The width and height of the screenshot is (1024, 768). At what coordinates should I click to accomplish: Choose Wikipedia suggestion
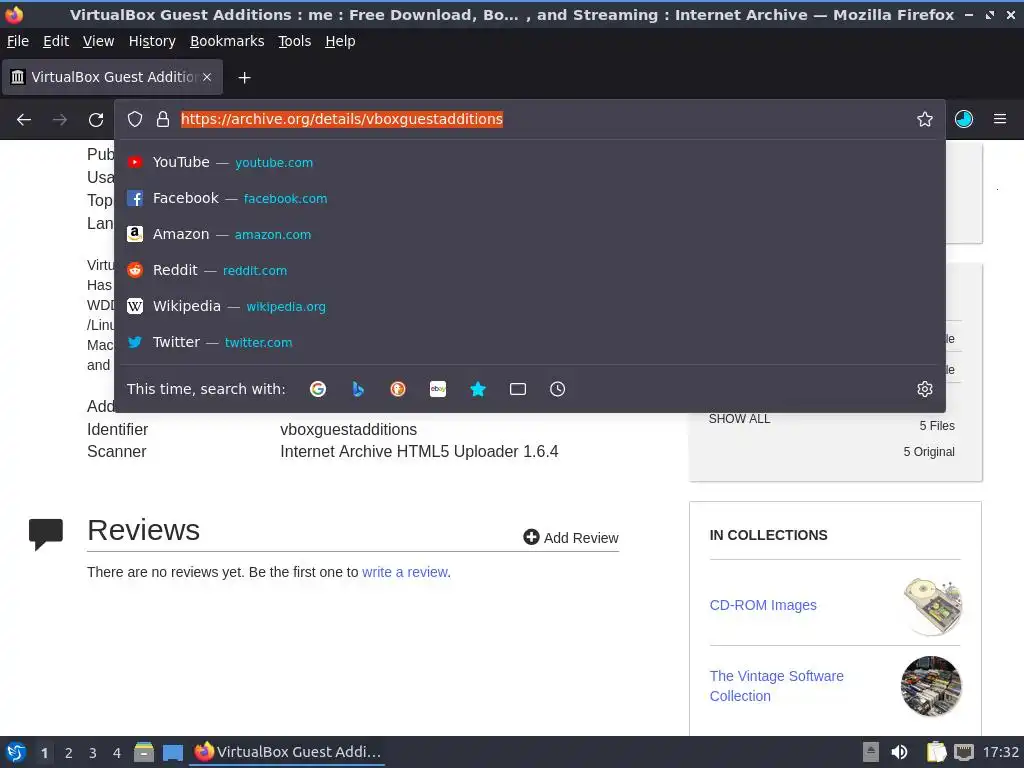[x=530, y=306]
